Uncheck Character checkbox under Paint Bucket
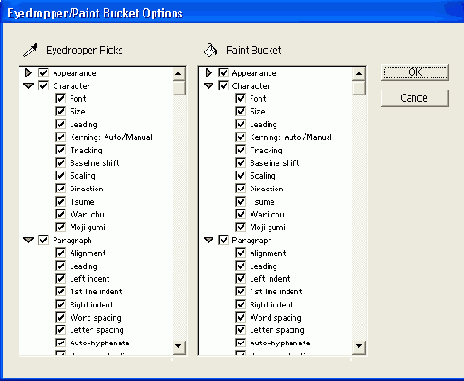 tap(223, 86)
